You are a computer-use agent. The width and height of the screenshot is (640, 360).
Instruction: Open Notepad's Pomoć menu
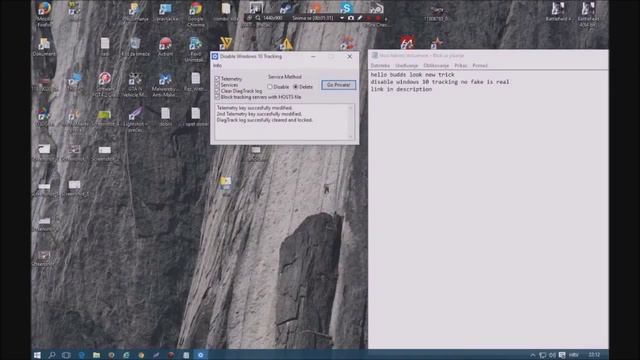(x=480, y=65)
